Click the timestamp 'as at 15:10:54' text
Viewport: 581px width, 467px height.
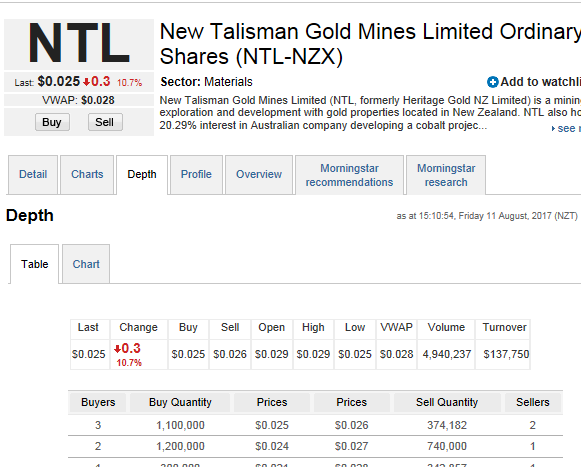click(487, 216)
